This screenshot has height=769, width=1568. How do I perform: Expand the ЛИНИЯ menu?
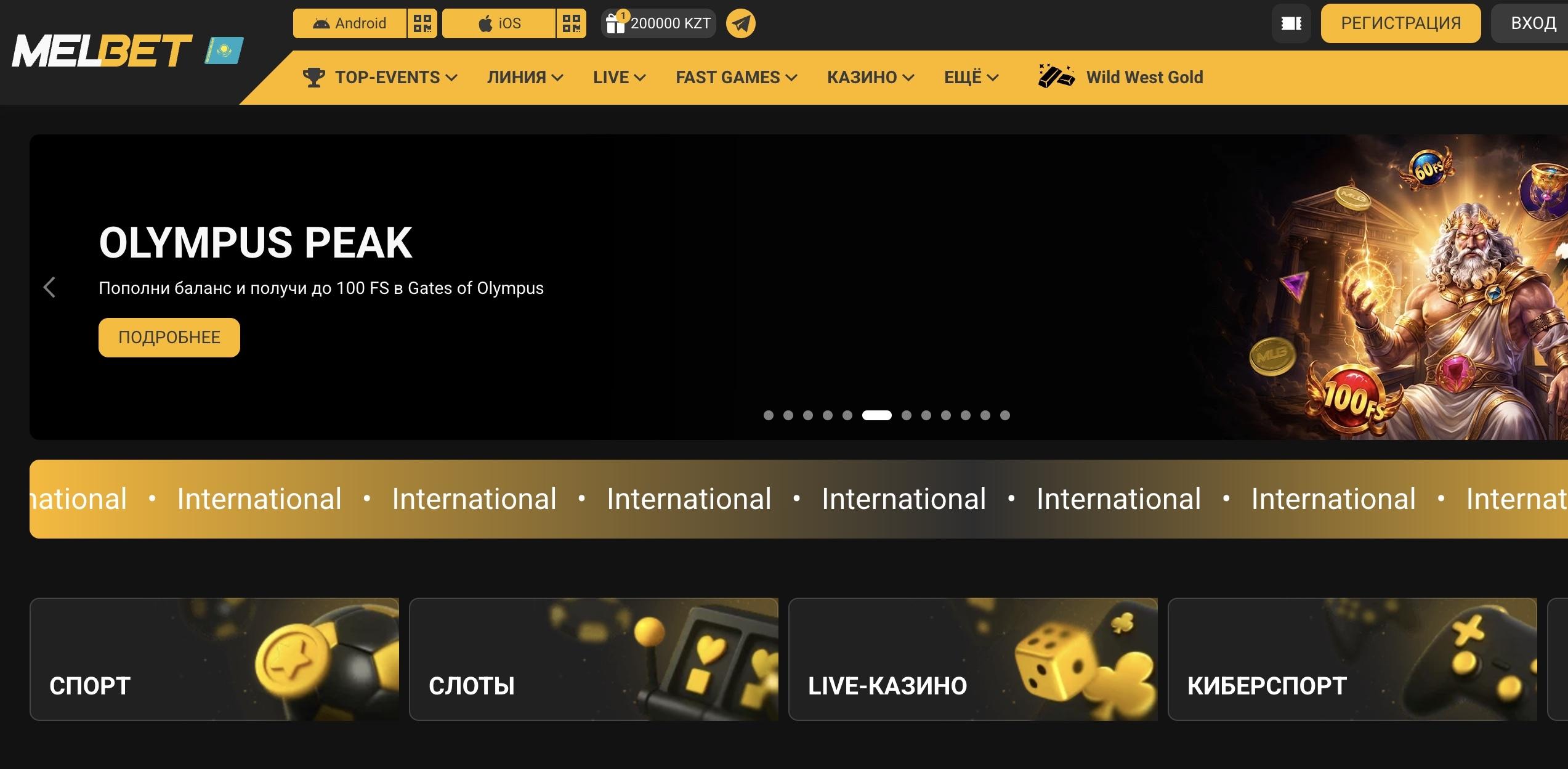click(x=525, y=78)
